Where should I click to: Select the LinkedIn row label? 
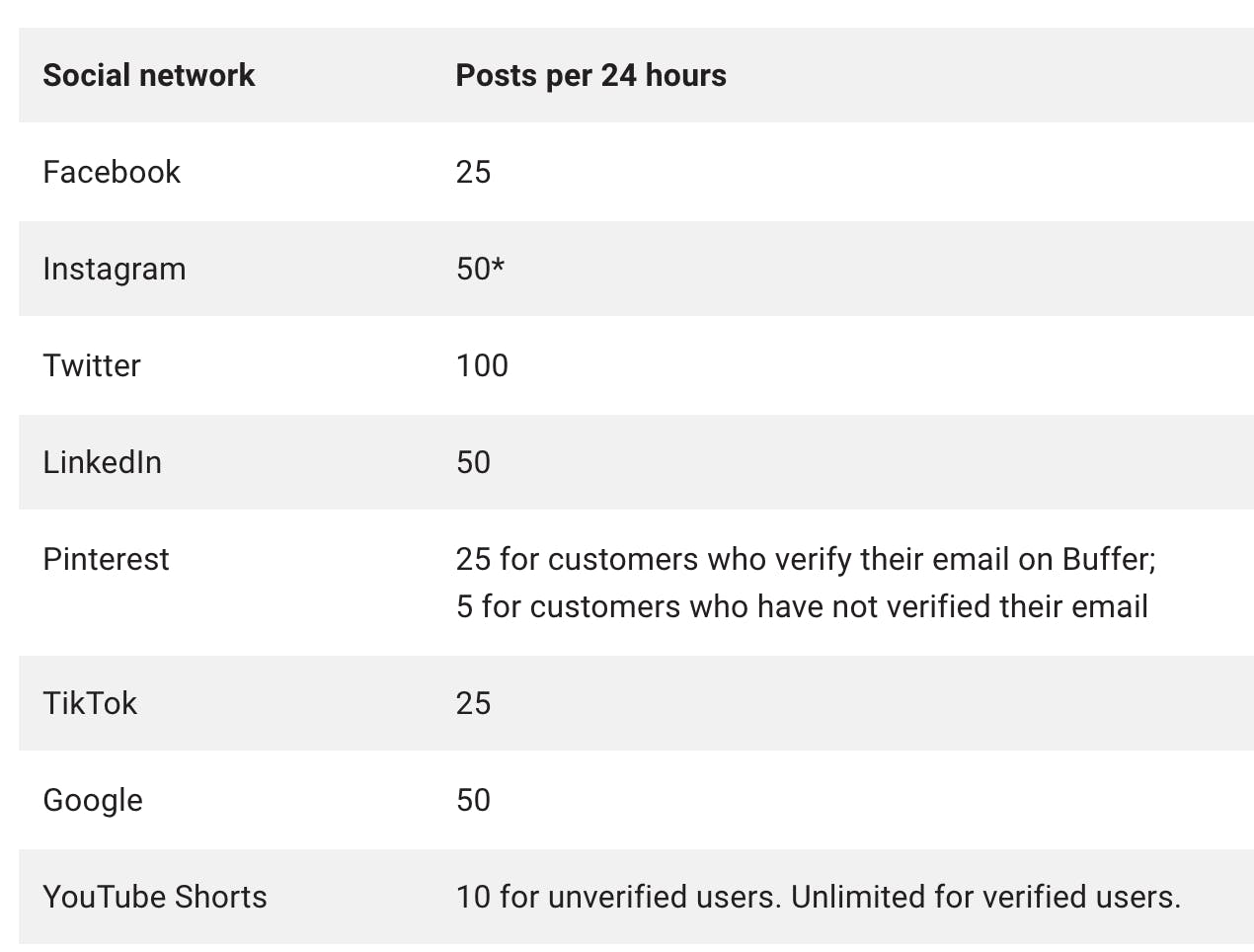click(x=102, y=462)
